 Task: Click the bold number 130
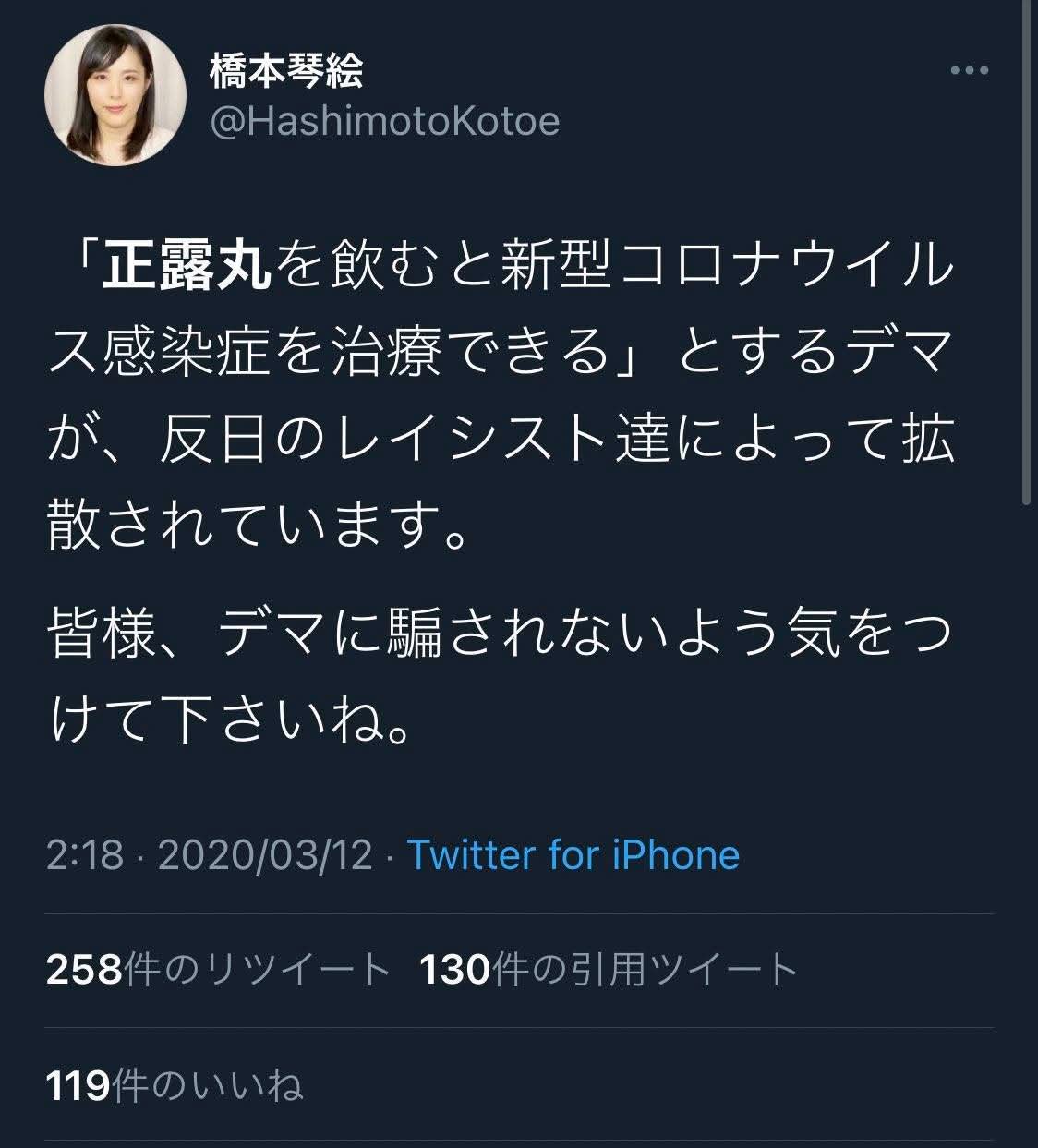click(x=456, y=970)
